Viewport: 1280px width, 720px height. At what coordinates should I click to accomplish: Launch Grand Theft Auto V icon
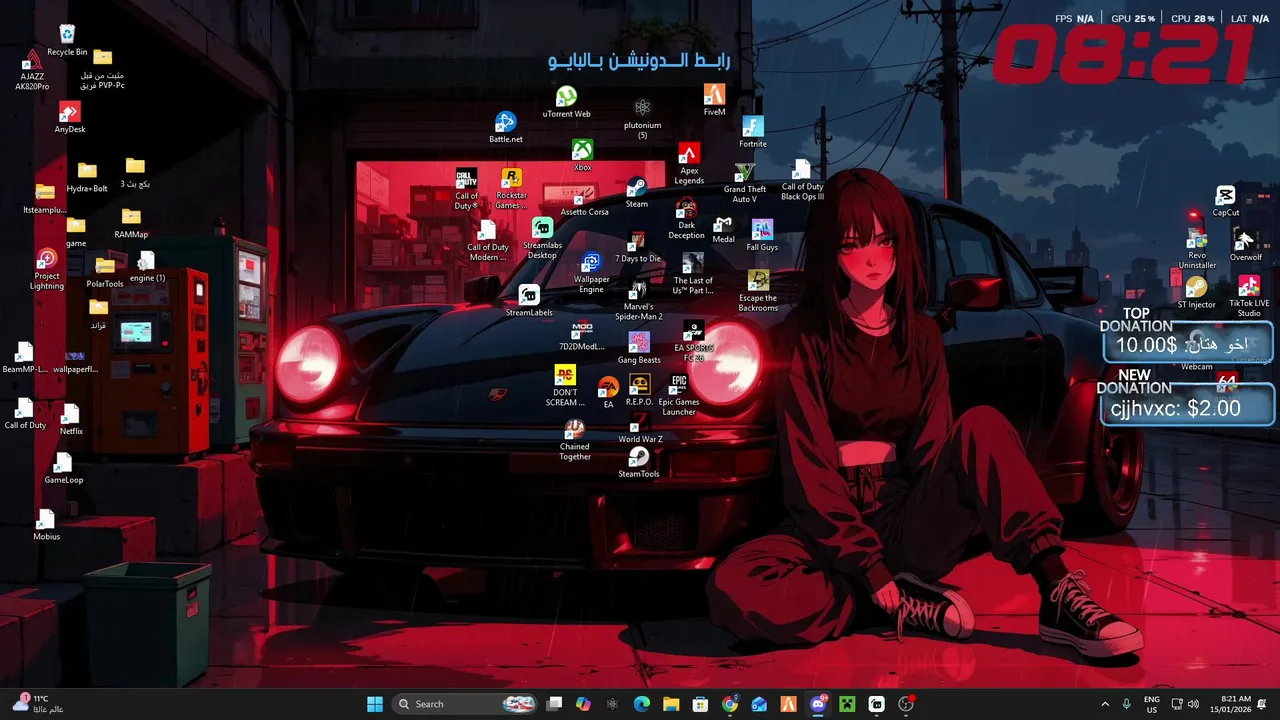click(745, 183)
